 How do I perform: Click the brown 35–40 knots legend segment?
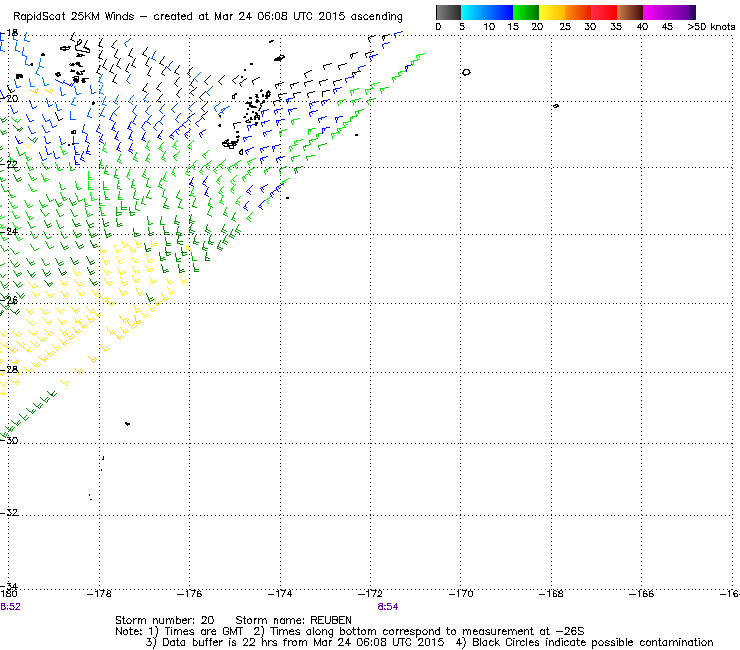click(630, 12)
